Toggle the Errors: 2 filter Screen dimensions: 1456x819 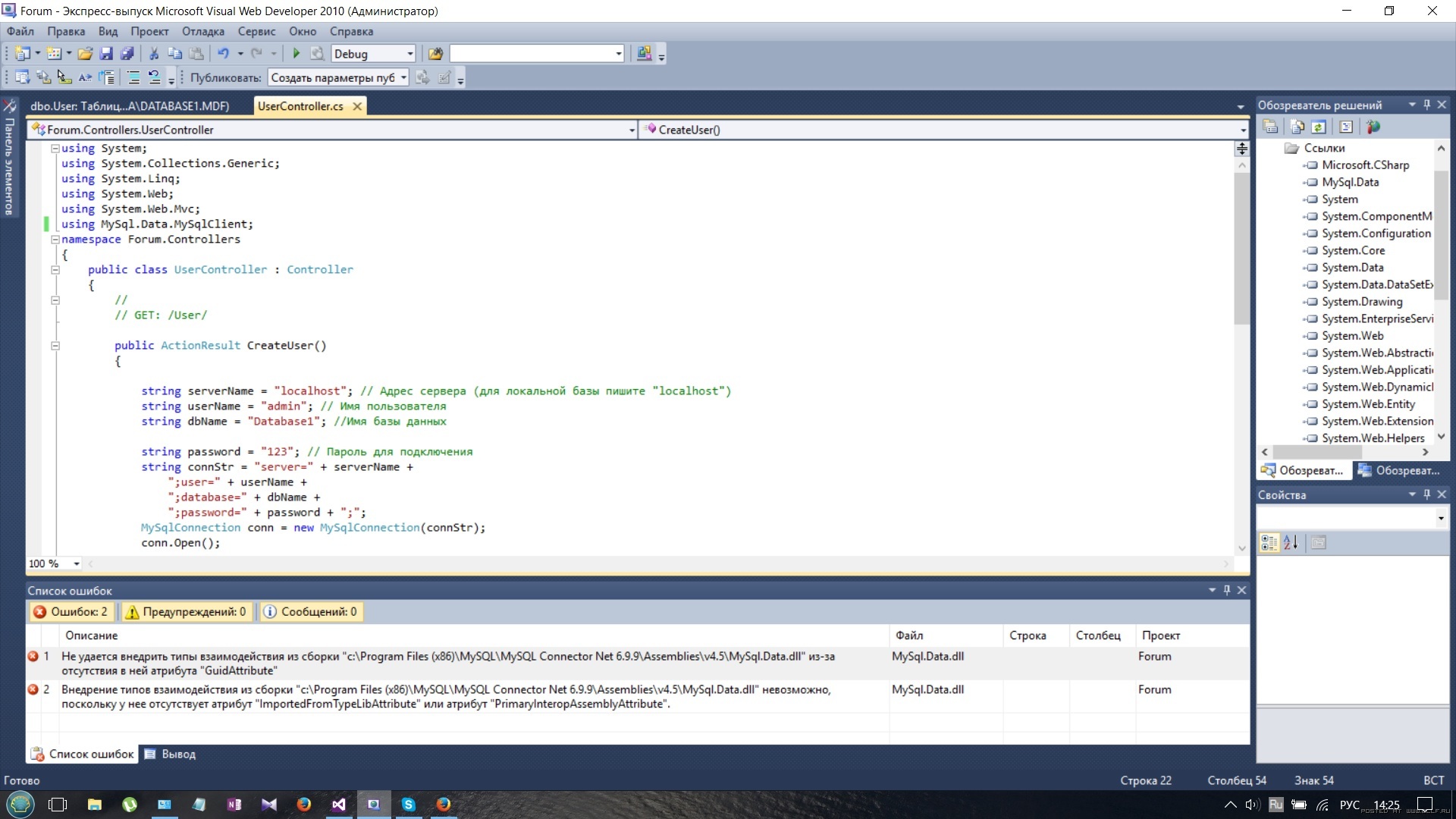click(71, 611)
